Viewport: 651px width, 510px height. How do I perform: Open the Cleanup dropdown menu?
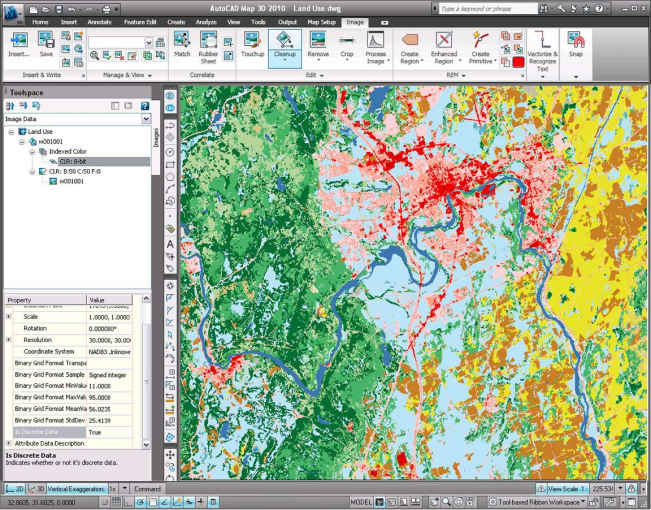coord(284,59)
